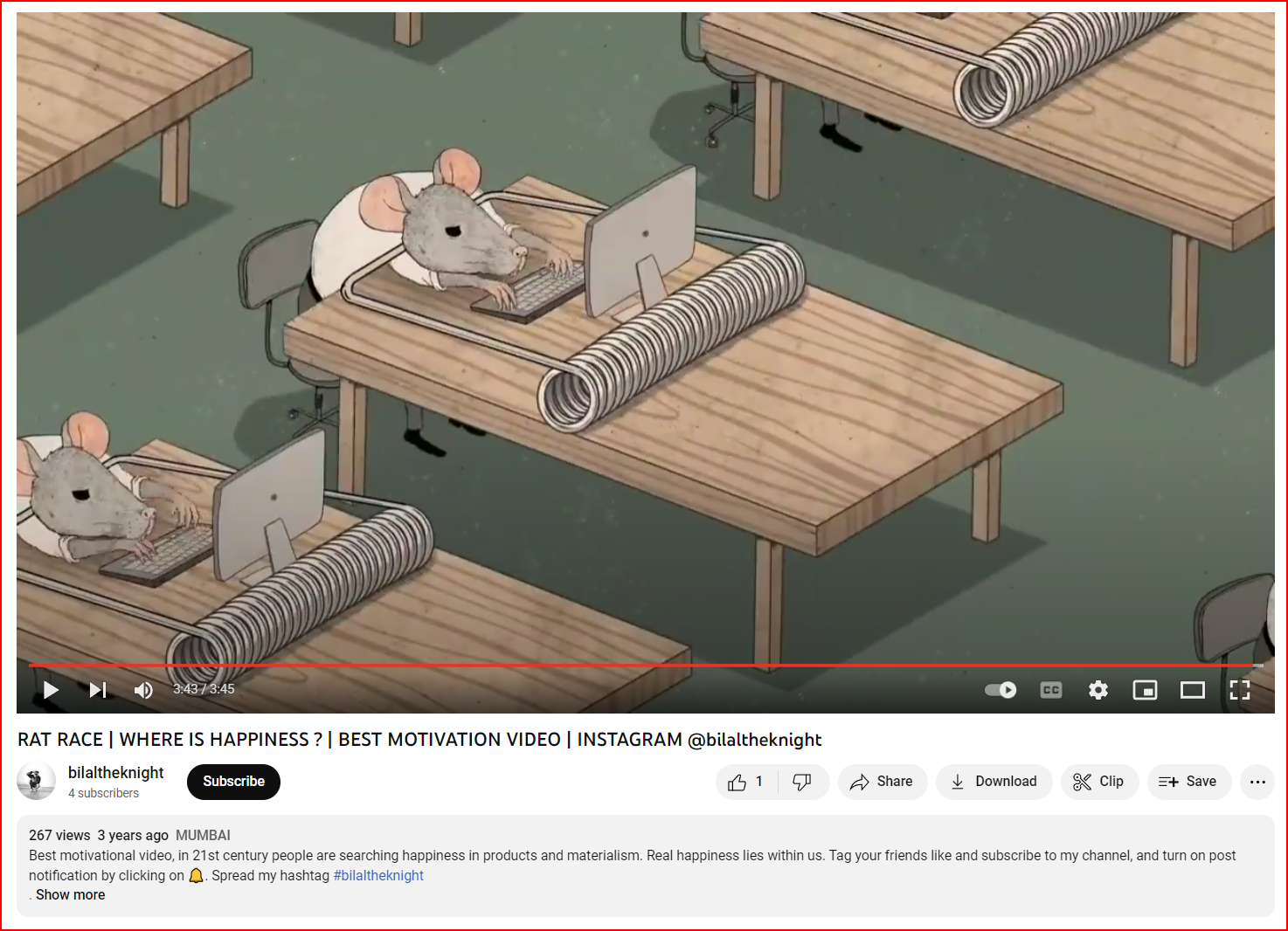Open the #bilaltheknight hashtag link

(x=378, y=875)
